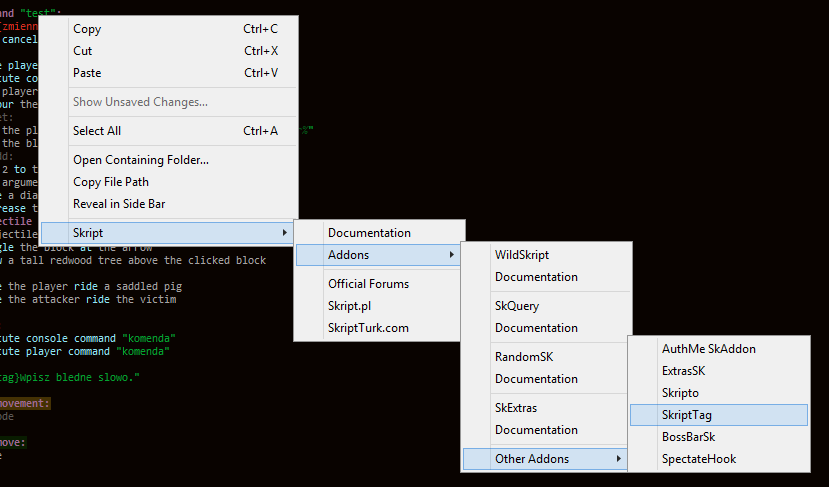Choose Copy File Path
The height and width of the screenshot is (487, 829).
tap(169, 182)
